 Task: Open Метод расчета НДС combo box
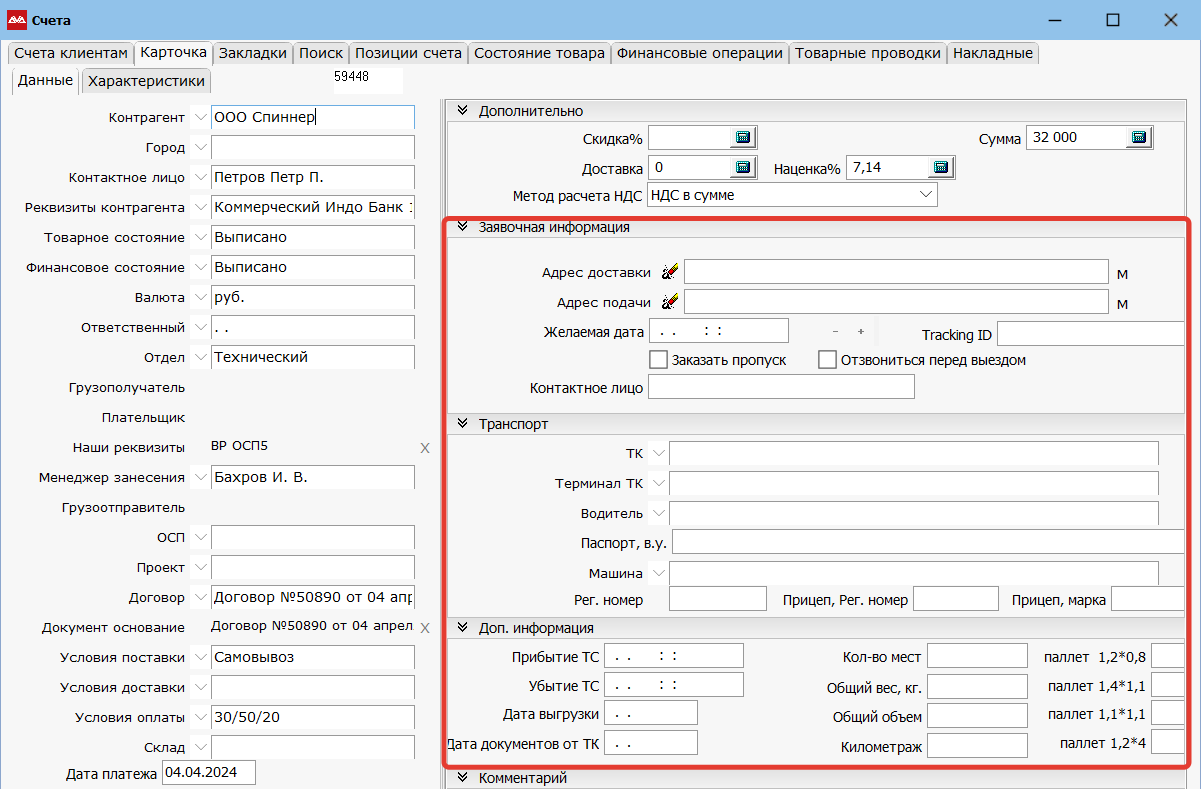[793, 195]
